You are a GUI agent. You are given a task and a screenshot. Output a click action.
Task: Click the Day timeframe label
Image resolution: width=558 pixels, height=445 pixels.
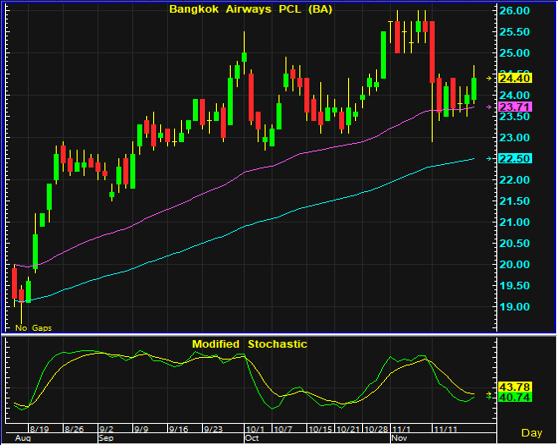(x=532, y=433)
